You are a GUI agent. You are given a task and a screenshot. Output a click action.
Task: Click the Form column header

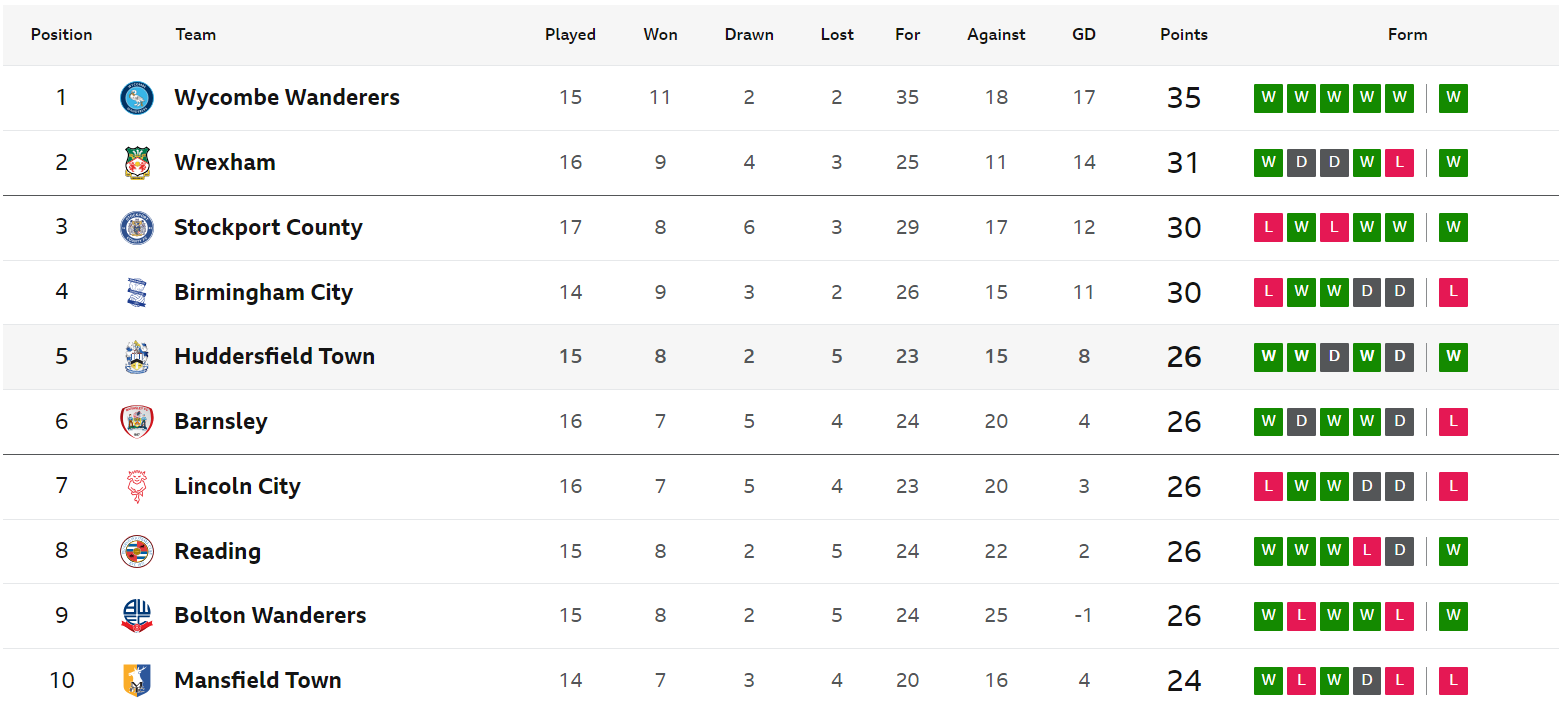click(x=1407, y=34)
